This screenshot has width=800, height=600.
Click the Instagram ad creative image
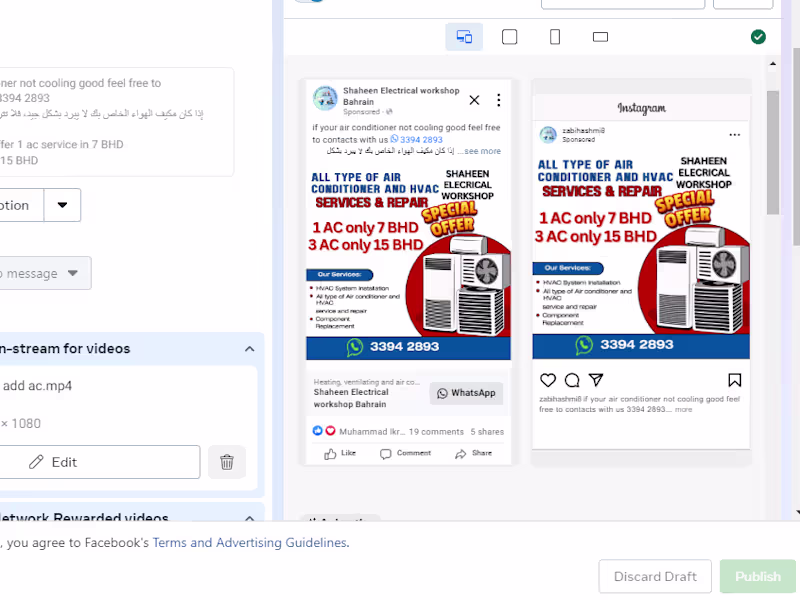coord(641,255)
